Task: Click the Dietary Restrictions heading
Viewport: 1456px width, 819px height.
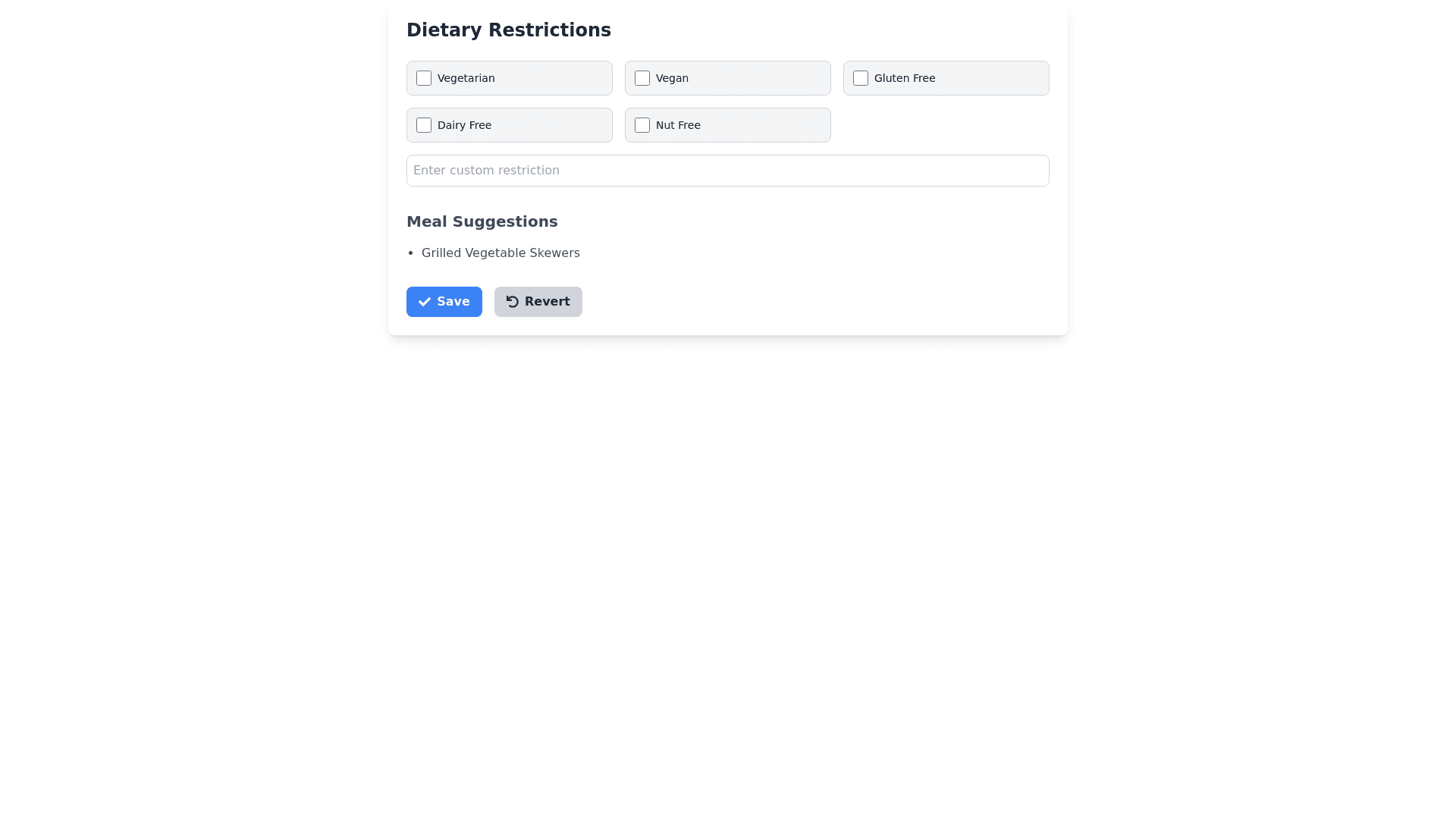Action: tap(508, 30)
